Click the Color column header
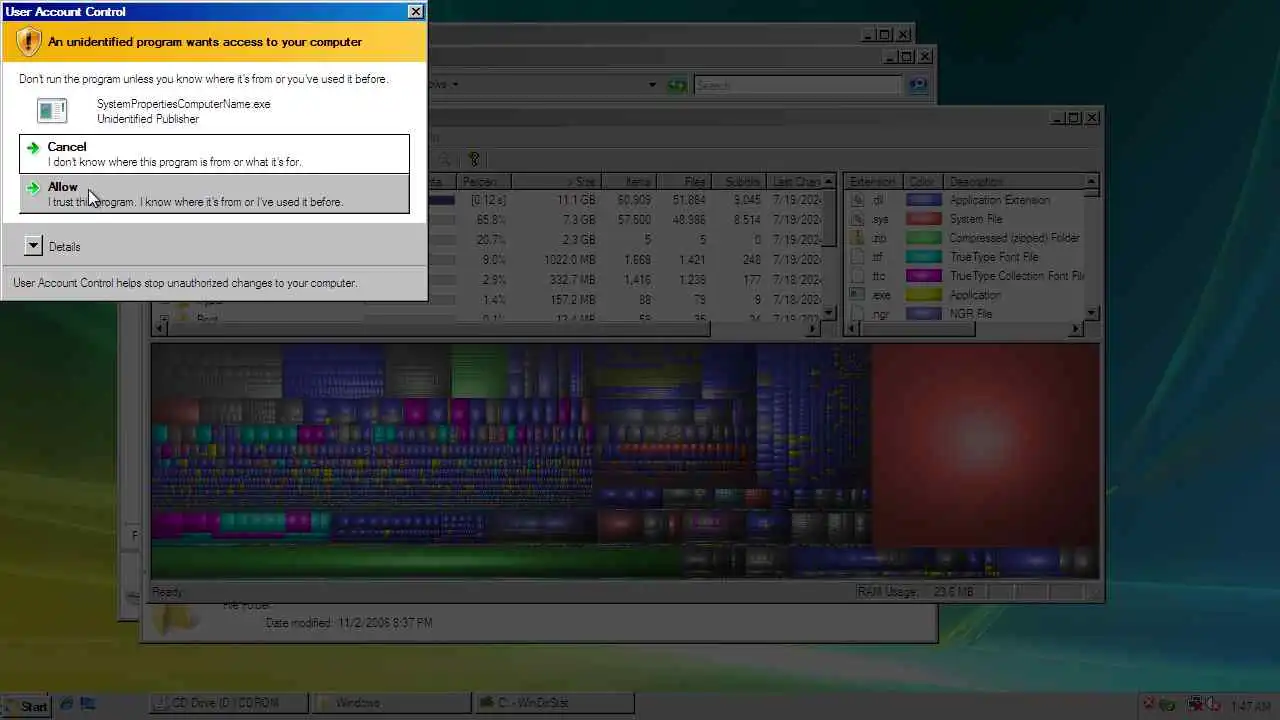 [924, 182]
